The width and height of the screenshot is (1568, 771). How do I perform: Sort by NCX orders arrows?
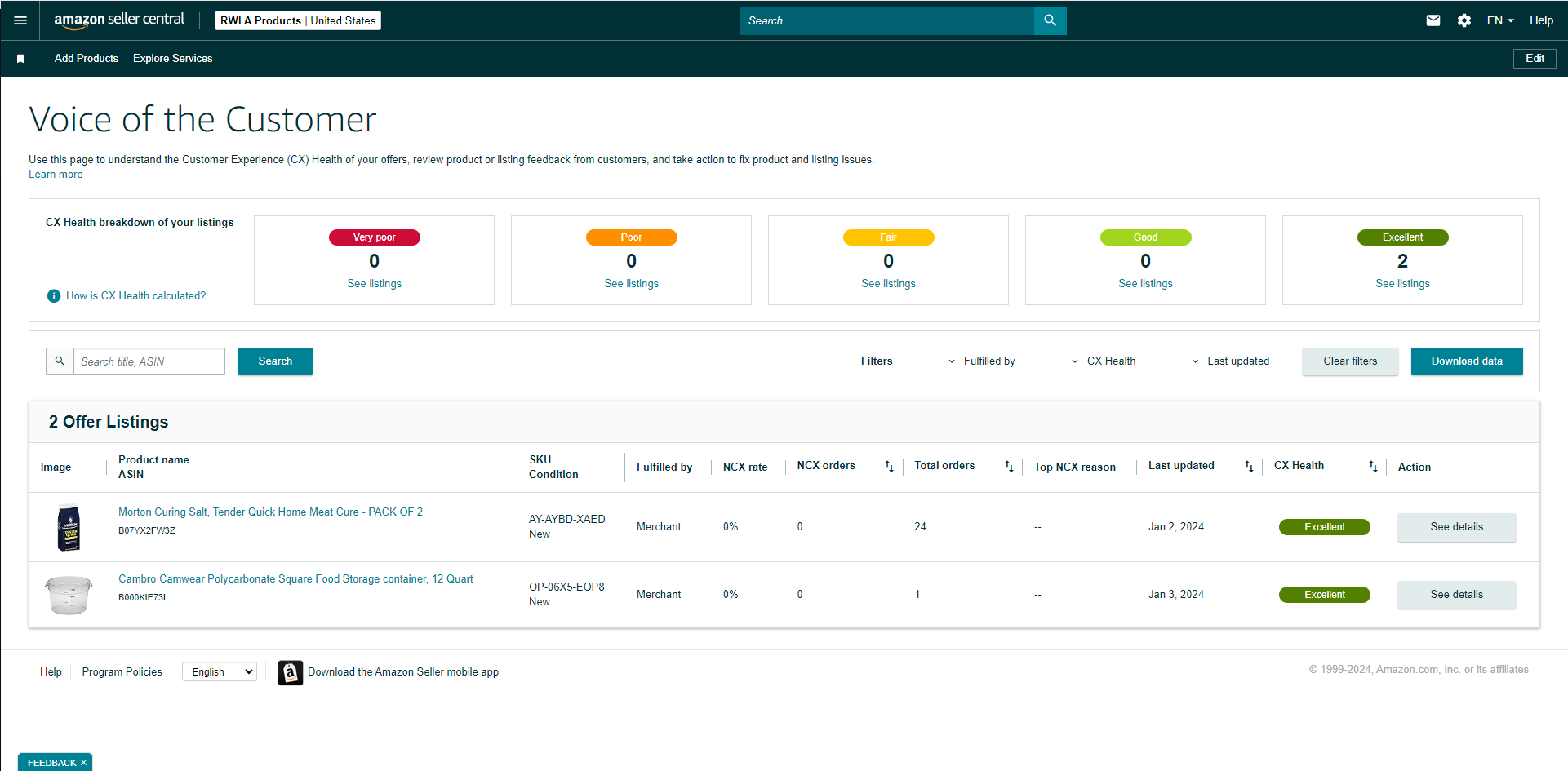pyautogui.click(x=889, y=467)
